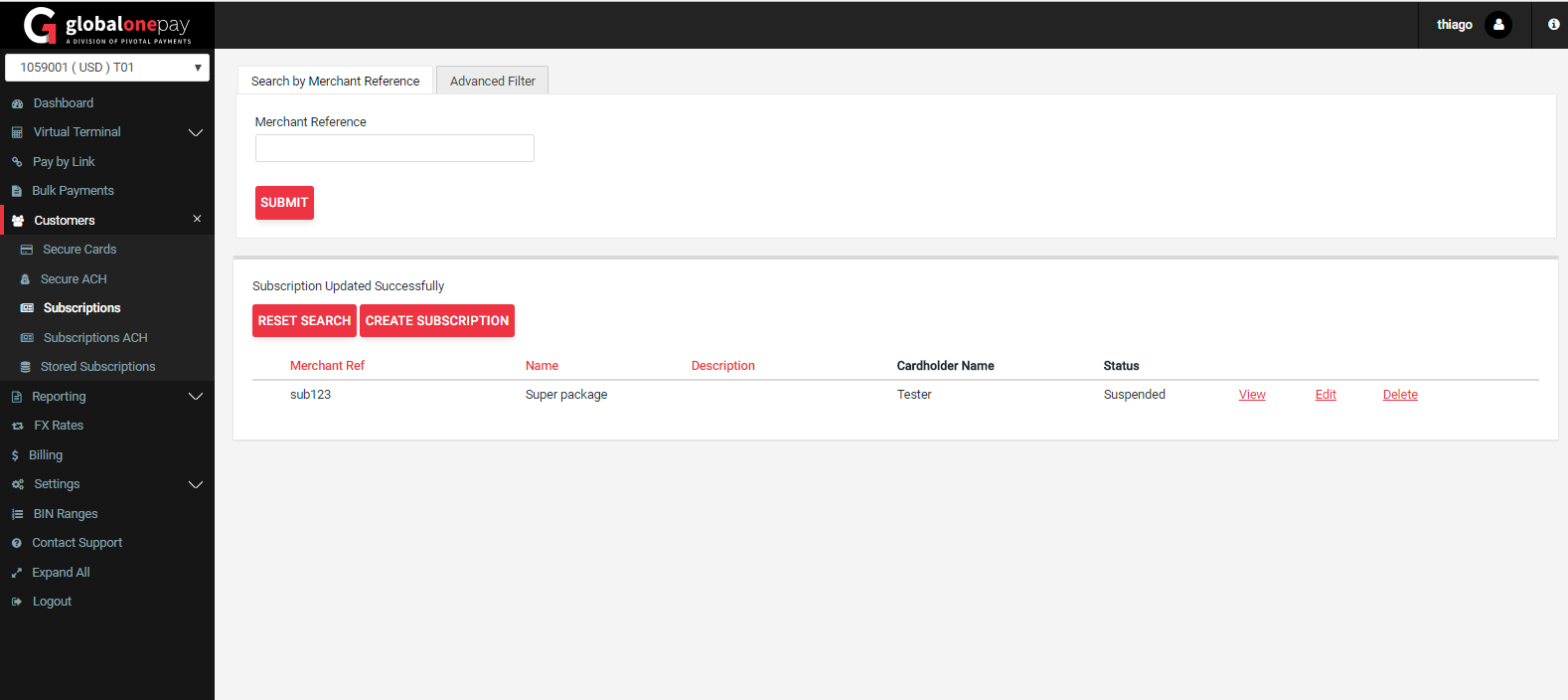Collapse Customers menu with the X icon
Screen dimensions: 1568x700
(197, 219)
